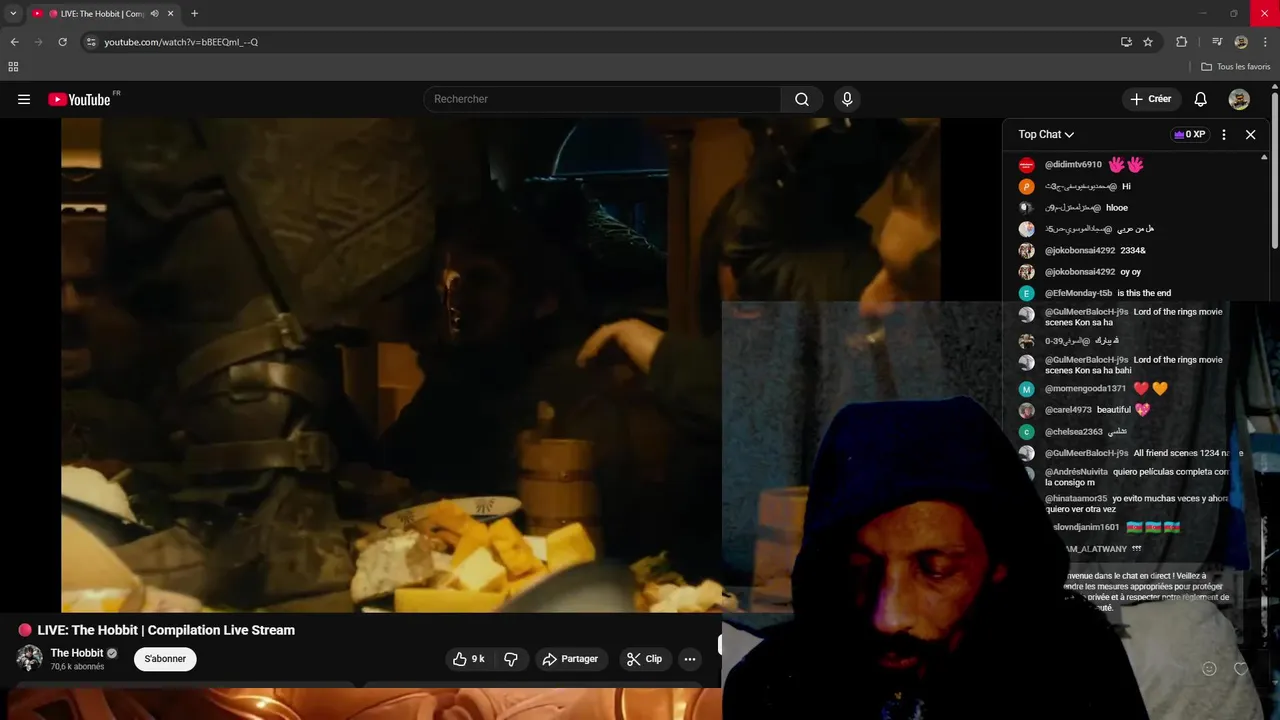Close the LIVE: The Hobbit tab

(171, 14)
